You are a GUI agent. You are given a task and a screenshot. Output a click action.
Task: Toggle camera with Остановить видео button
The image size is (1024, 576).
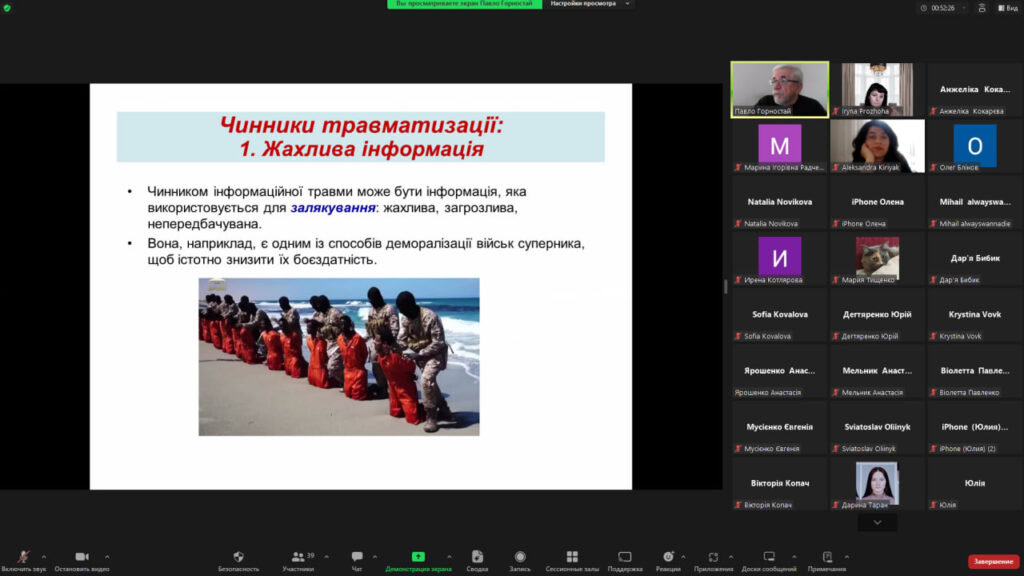pyautogui.click(x=82, y=557)
